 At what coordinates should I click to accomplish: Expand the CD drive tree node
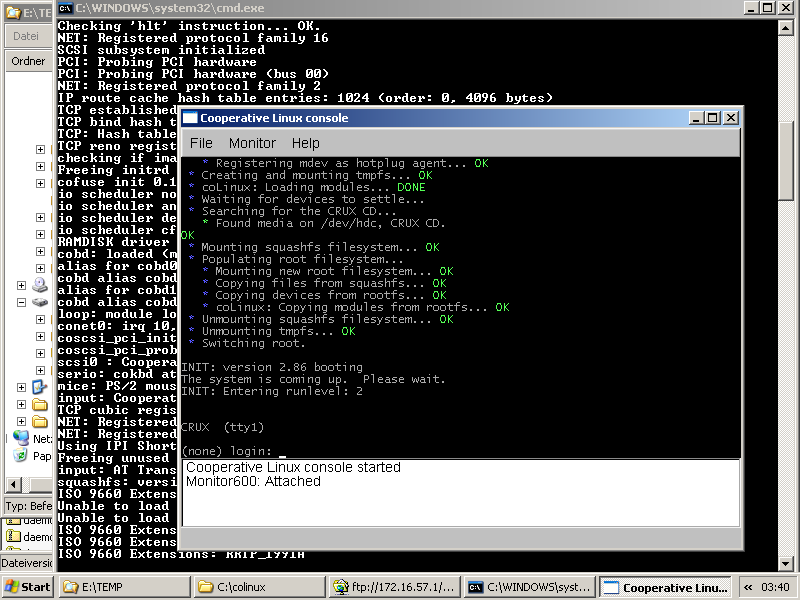click(21, 285)
